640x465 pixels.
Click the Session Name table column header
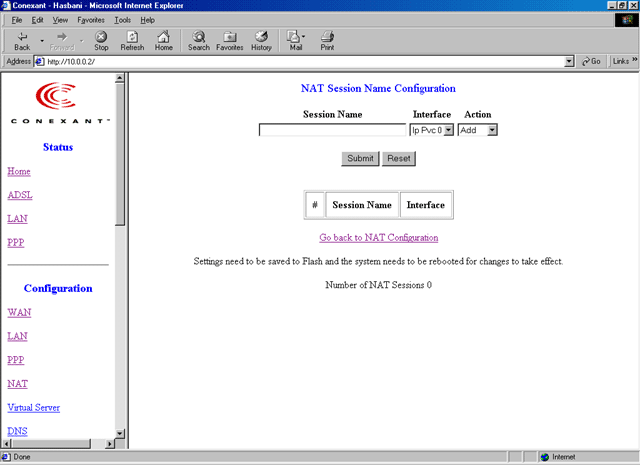[362, 205]
